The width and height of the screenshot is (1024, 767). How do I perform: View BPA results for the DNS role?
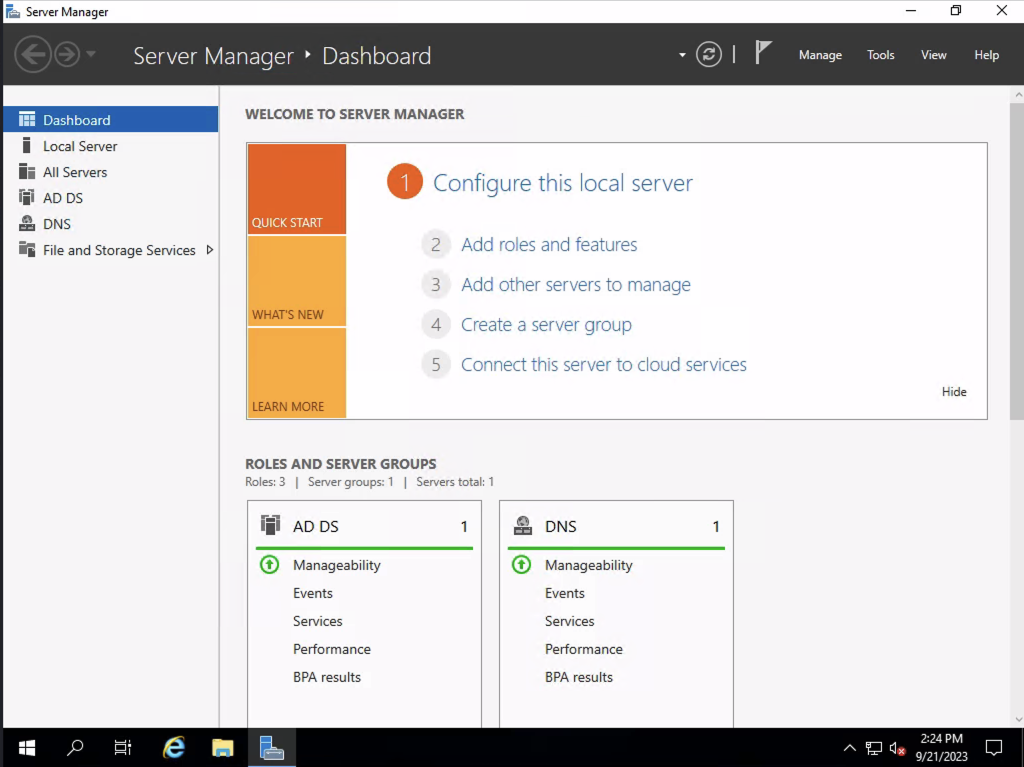579,677
